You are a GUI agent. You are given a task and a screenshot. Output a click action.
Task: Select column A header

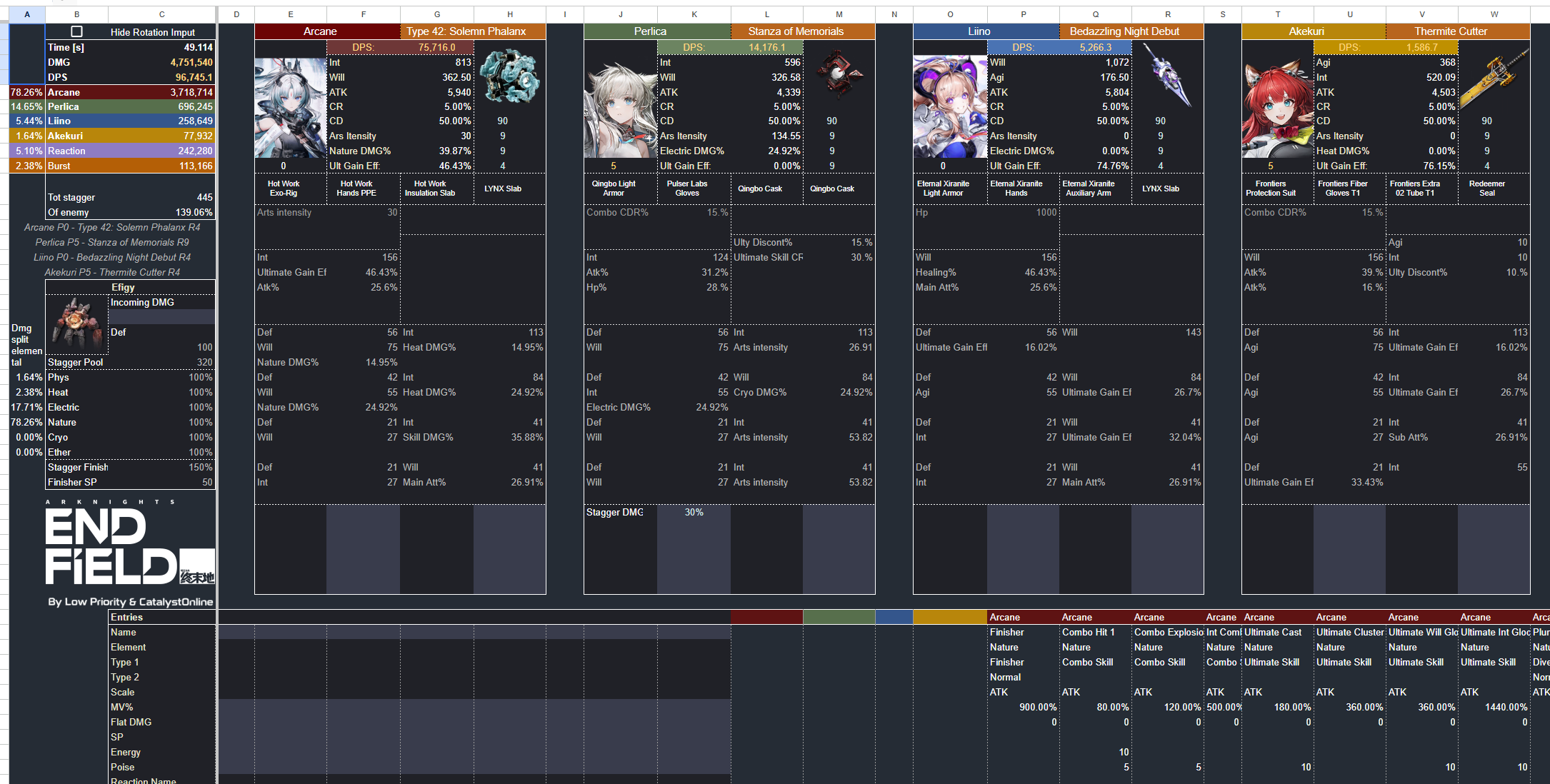(27, 14)
